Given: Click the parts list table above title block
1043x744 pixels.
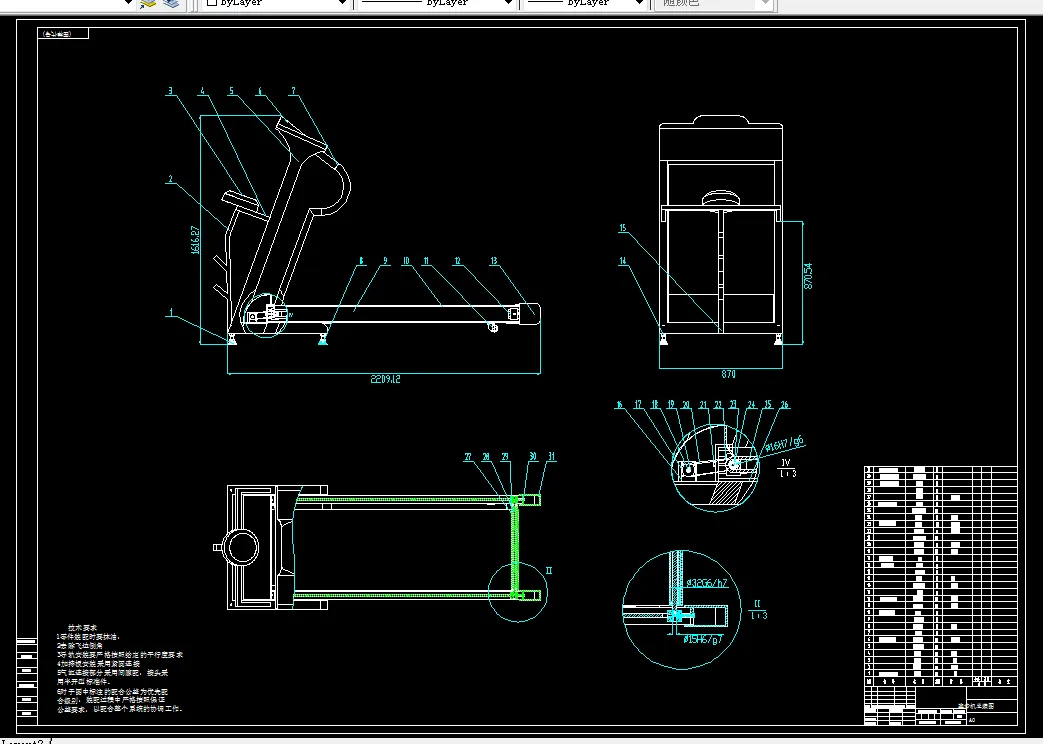Looking at the screenshot, I should click(939, 574).
